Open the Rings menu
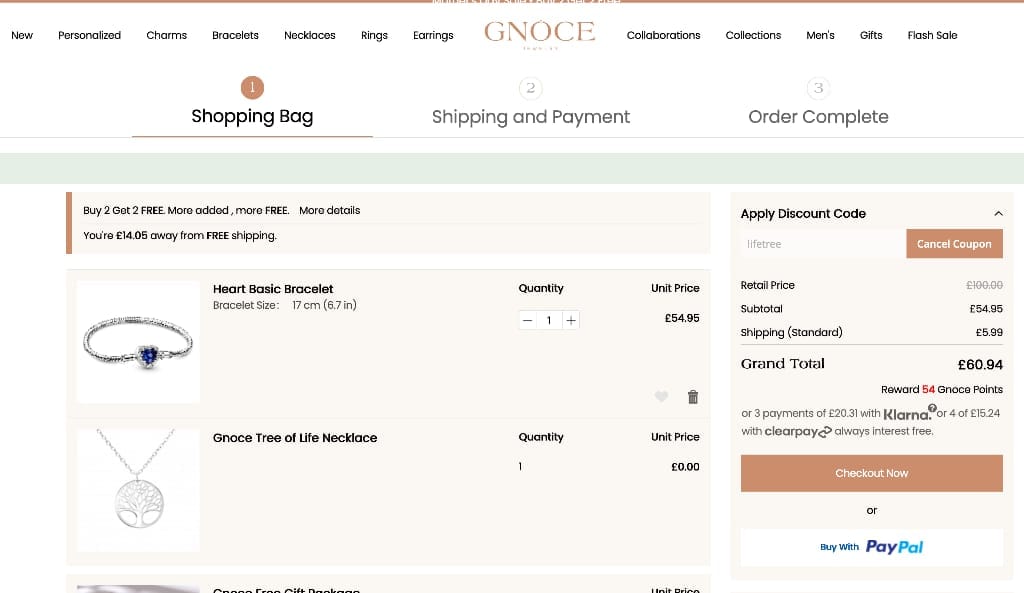The height and width of the screenshot is (593, 1024). 374,35
